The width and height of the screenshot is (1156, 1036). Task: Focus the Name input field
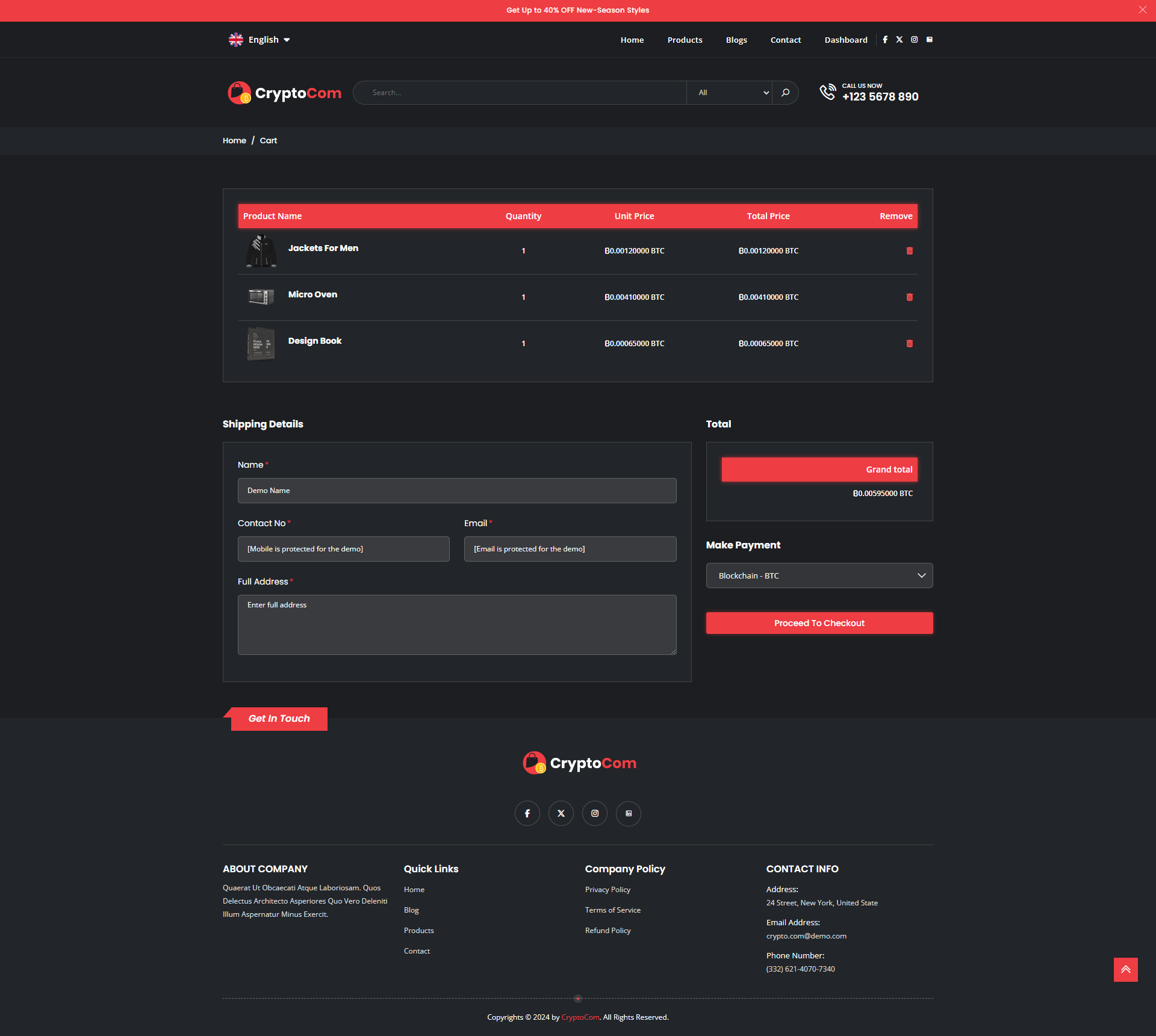tap(456, 491)
